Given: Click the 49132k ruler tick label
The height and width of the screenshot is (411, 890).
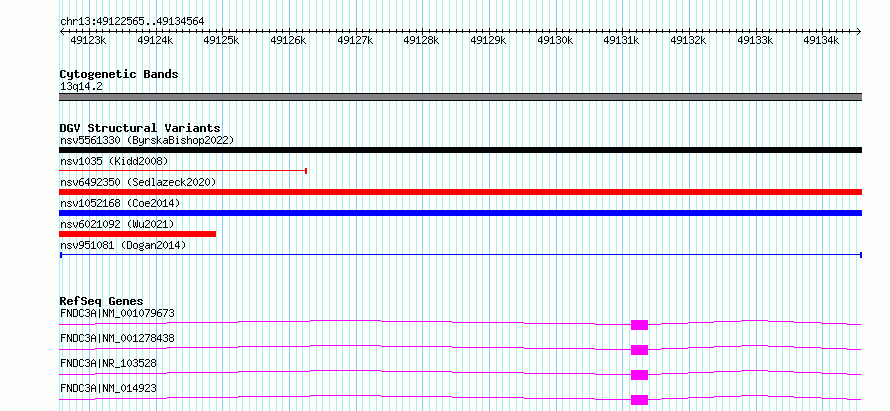Looking at the screenshot, I should (689, 40).
